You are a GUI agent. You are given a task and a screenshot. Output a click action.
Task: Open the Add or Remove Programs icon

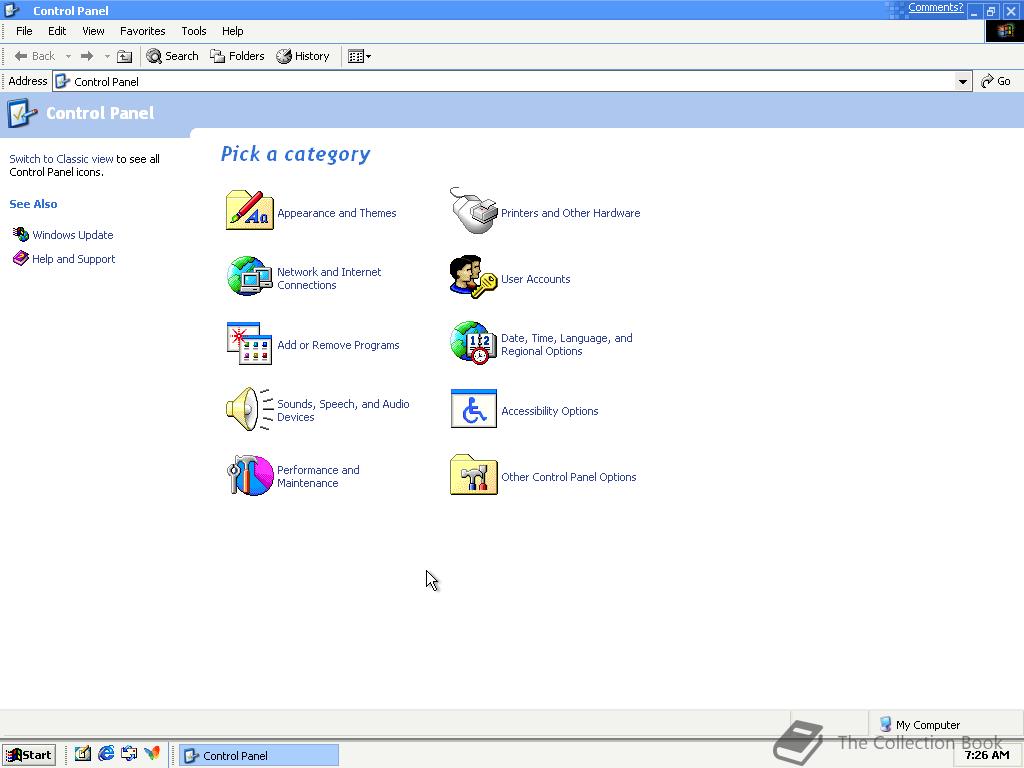click(249, 344)
